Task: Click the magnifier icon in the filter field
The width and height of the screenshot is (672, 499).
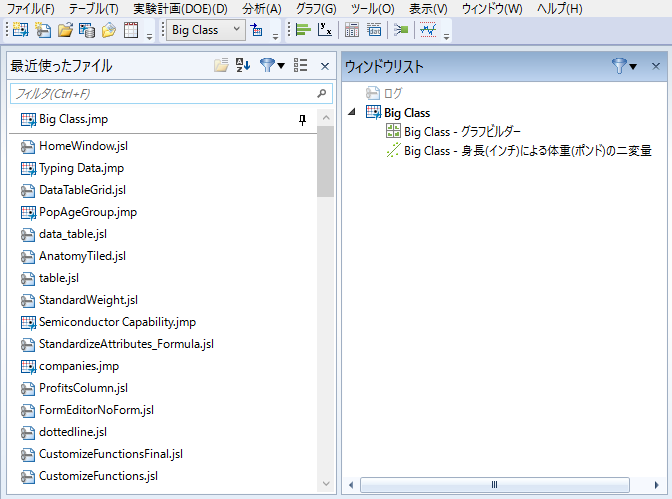Action: (x=321, y=93)
